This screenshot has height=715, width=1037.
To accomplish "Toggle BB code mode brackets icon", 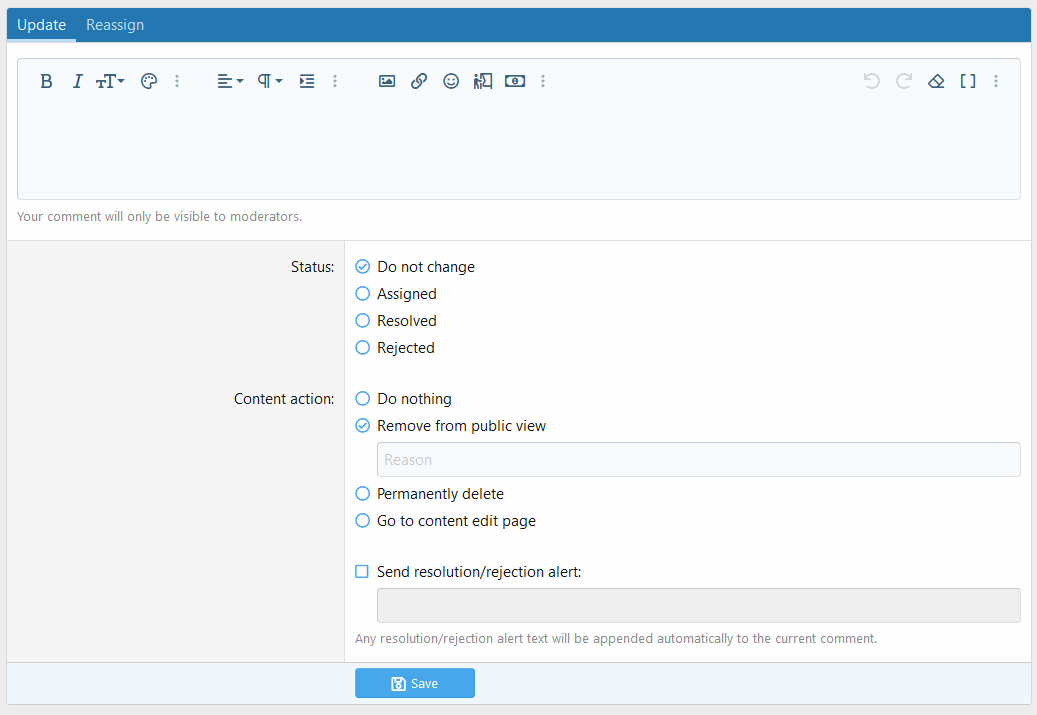I will pos(968,81).
